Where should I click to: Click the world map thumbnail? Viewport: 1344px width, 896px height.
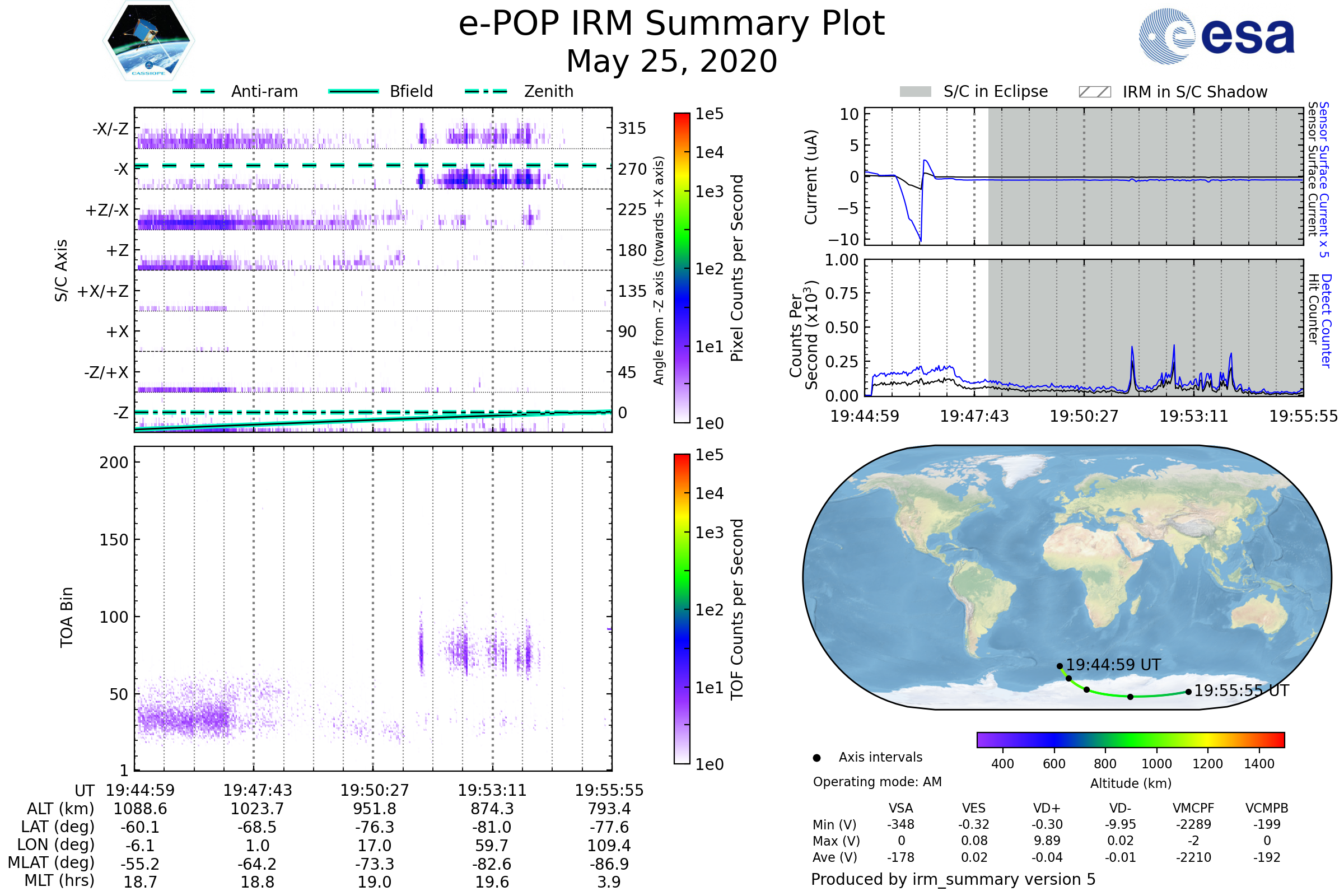coord(1066,577)
